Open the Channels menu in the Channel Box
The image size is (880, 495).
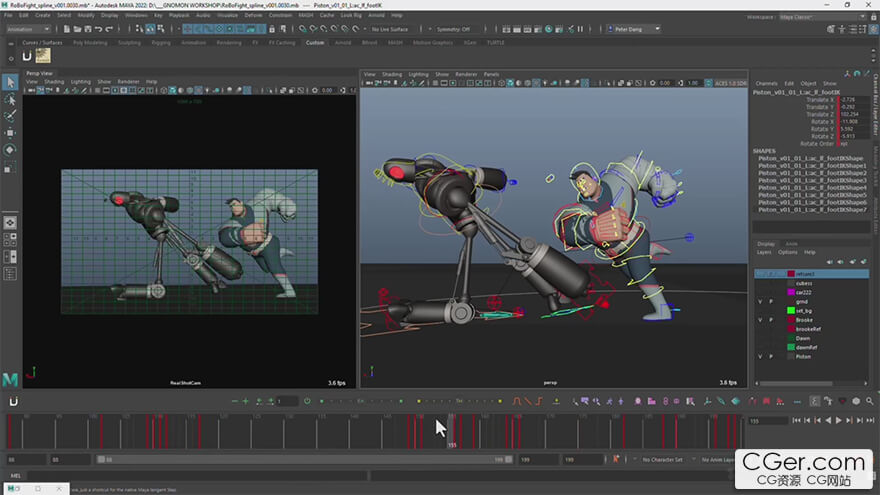pyautogui.click(x=766, y=84)
